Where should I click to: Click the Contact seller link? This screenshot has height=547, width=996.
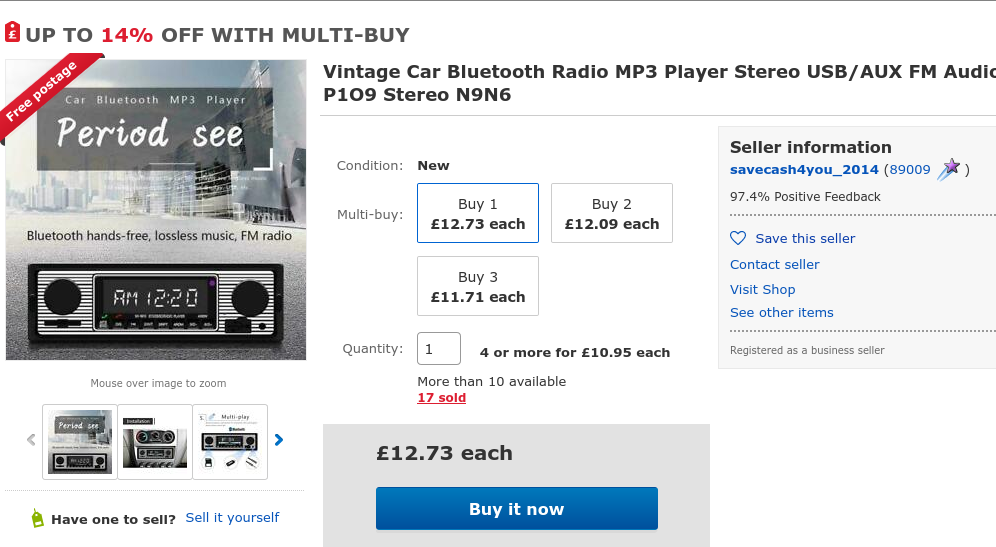tap(775, 264)
